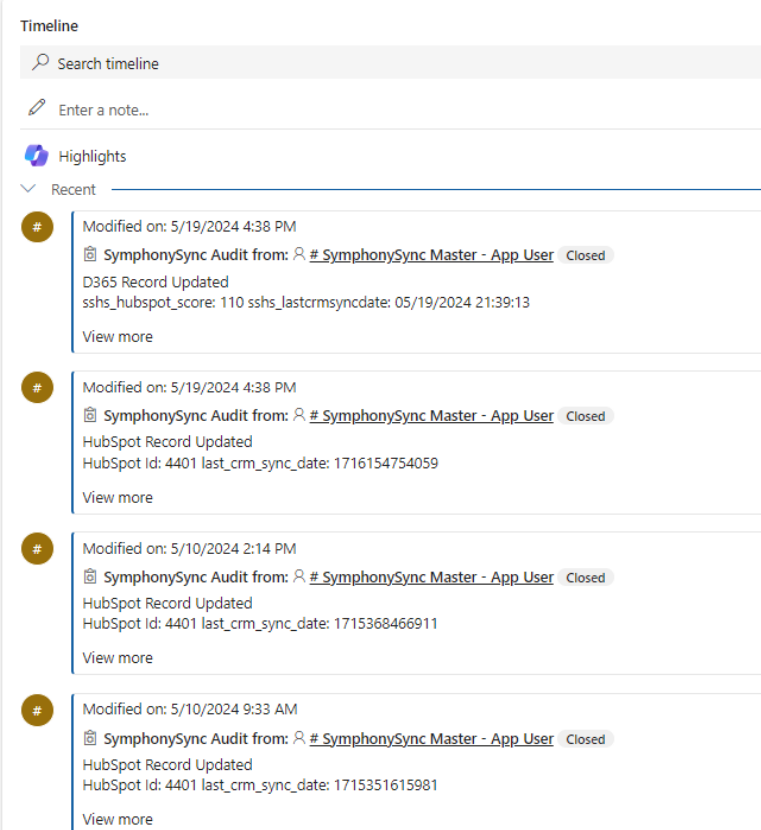The image size is (761, 830).
Task: Click the pencil icon for new note
Action: pyautogui.click(x=37, y=108)
